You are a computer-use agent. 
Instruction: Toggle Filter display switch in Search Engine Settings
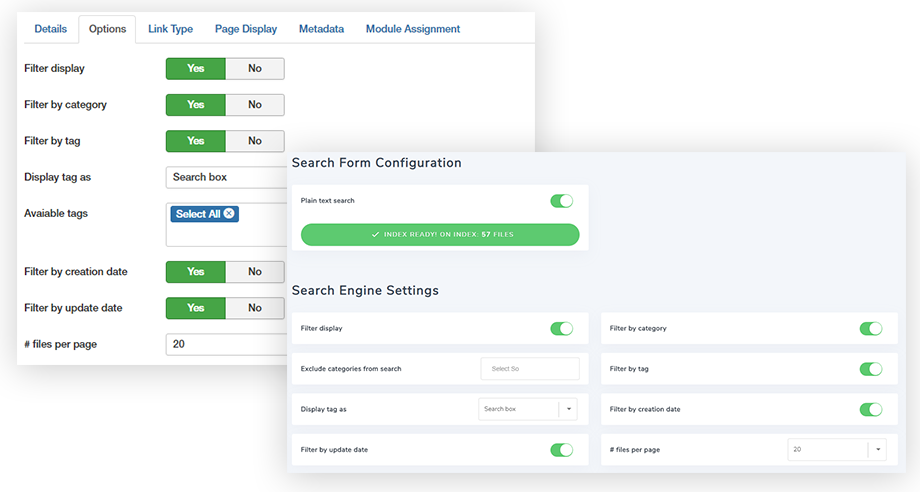point(562,328)
